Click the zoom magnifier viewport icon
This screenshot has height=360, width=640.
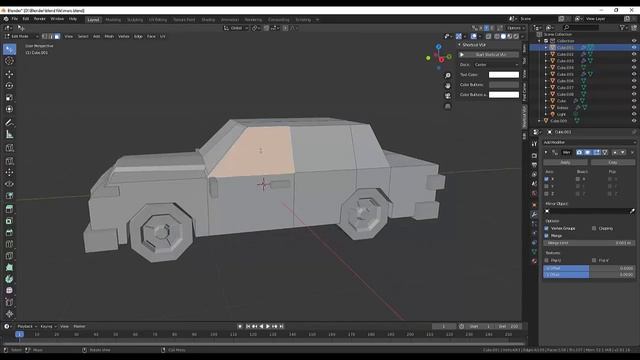[448, 76]
